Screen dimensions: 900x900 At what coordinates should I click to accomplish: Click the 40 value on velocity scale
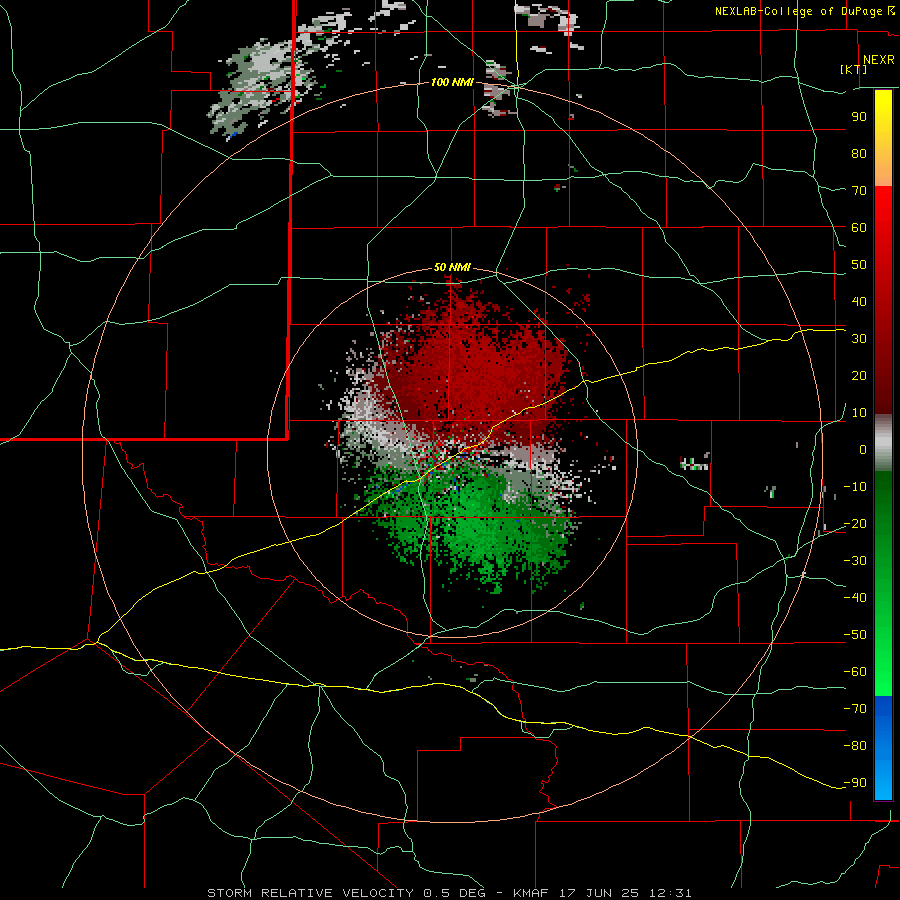click(859, 301)
